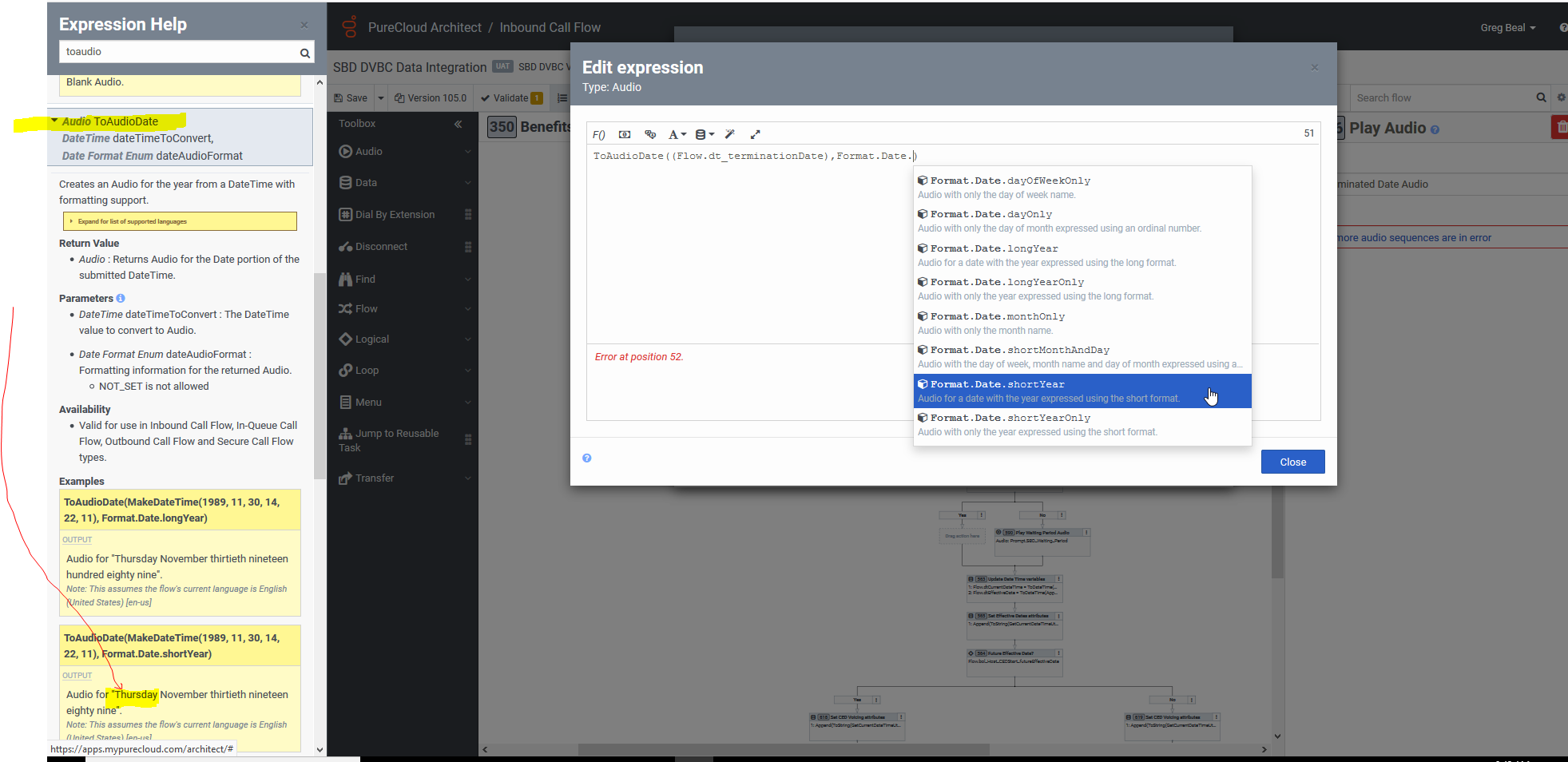This screenshot has width=1568, height=762.
Task: Expand the expression editor to fullscreen
Action: coord(755,134)
